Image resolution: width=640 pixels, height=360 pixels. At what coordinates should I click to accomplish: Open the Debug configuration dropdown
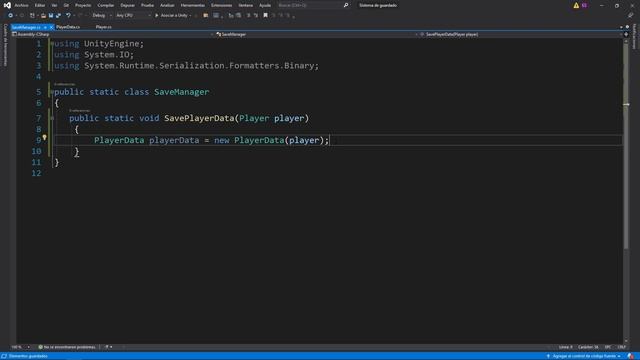click(x=102, y=16)
